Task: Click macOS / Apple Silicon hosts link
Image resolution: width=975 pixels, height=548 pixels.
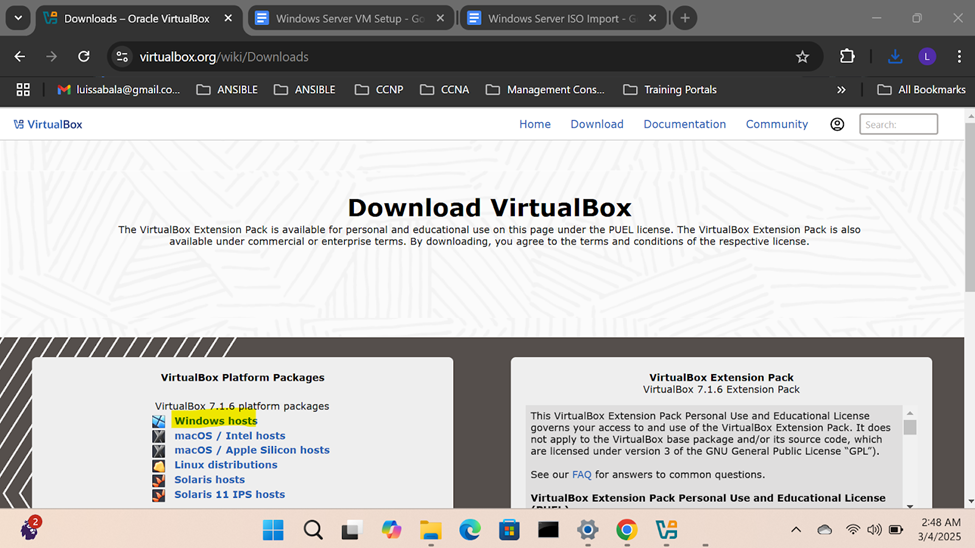Action: 252,450
